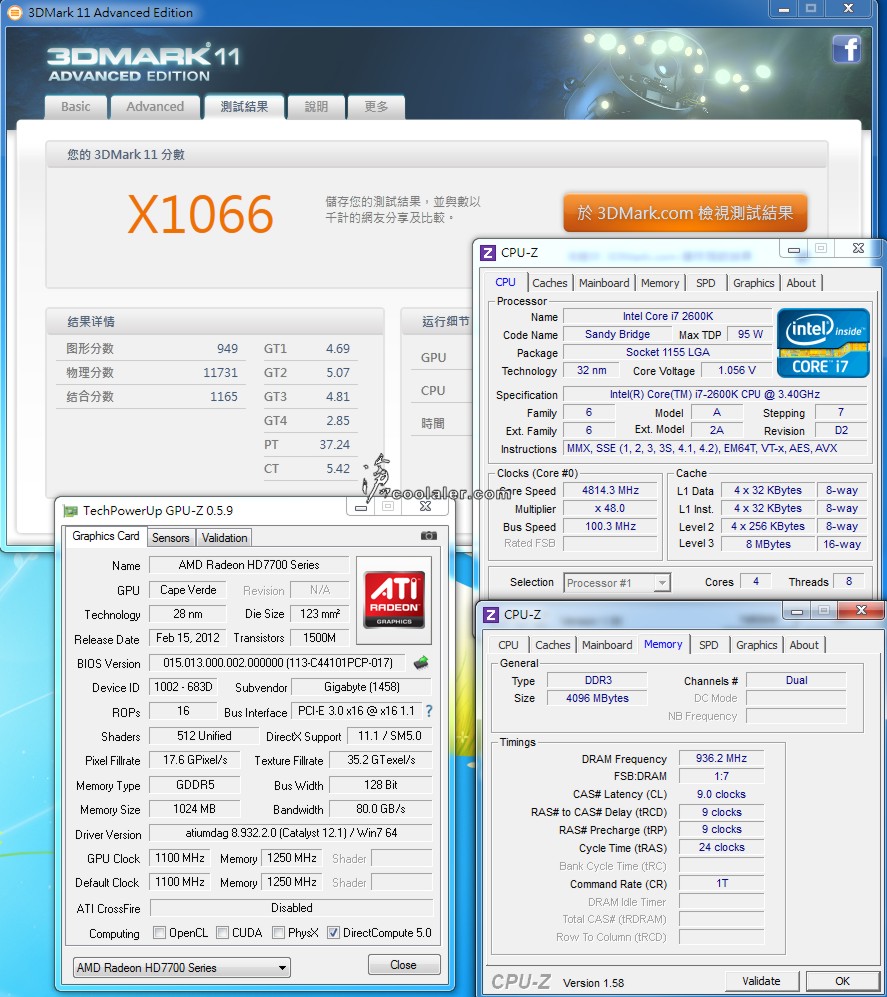Open Memory tab in upper CPU-Z window
The image size is (887, 997).
click(x=660, y=283)
